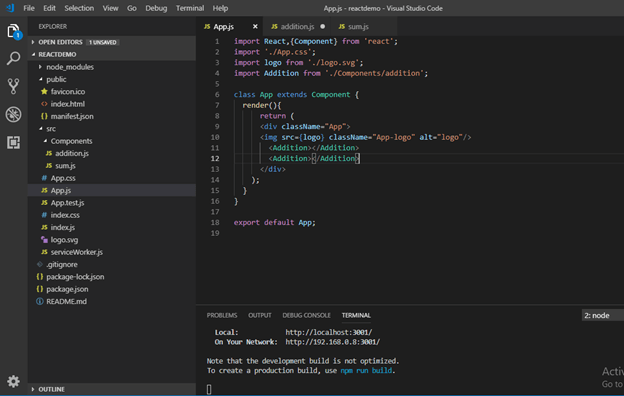624x396 pixels.
Task: Open index.js in the file tree
Action: pyautogui.click(x=62, y=227)
